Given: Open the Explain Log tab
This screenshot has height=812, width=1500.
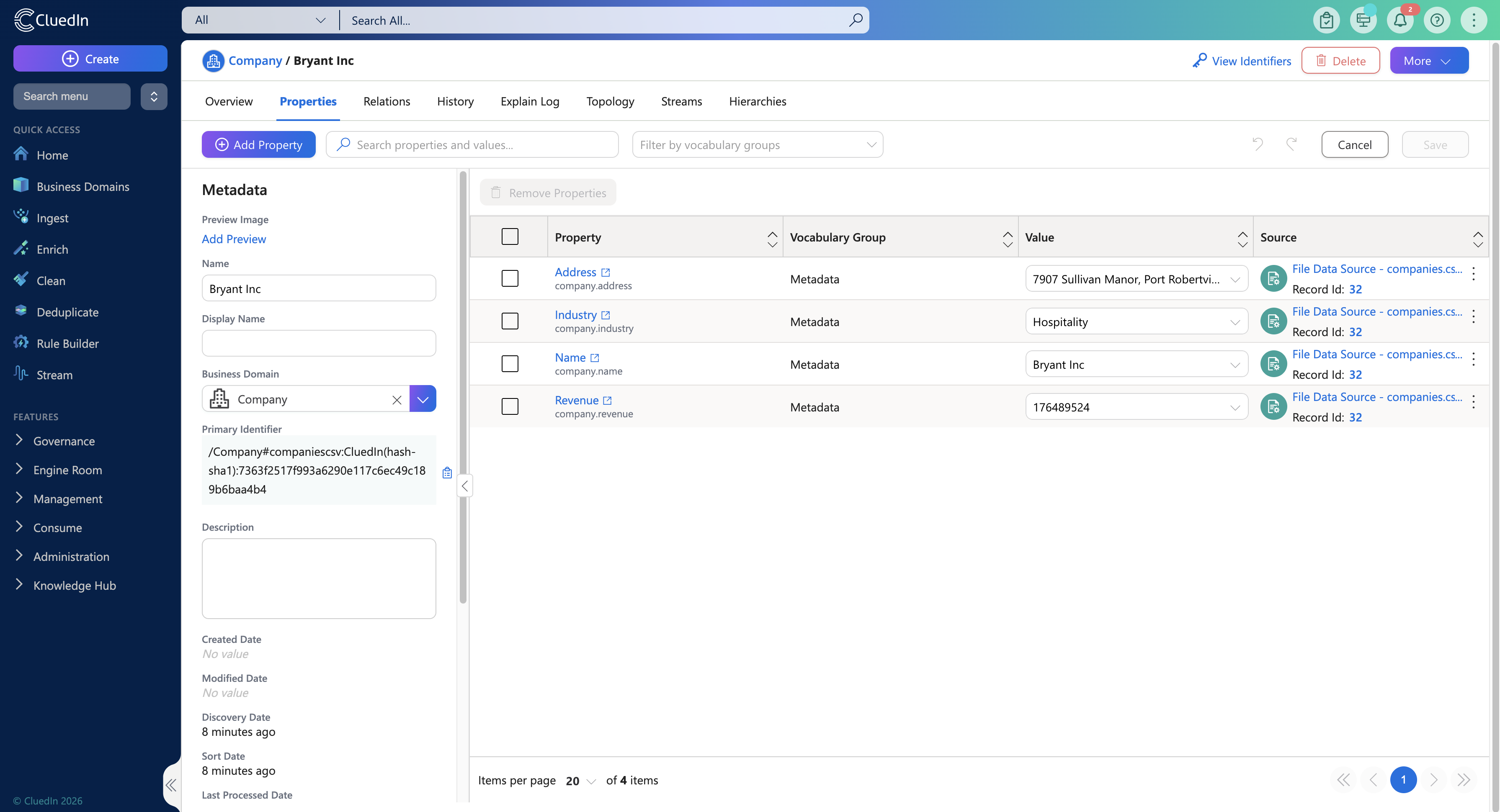Looking at the screenshot, I should pos(529,101).
